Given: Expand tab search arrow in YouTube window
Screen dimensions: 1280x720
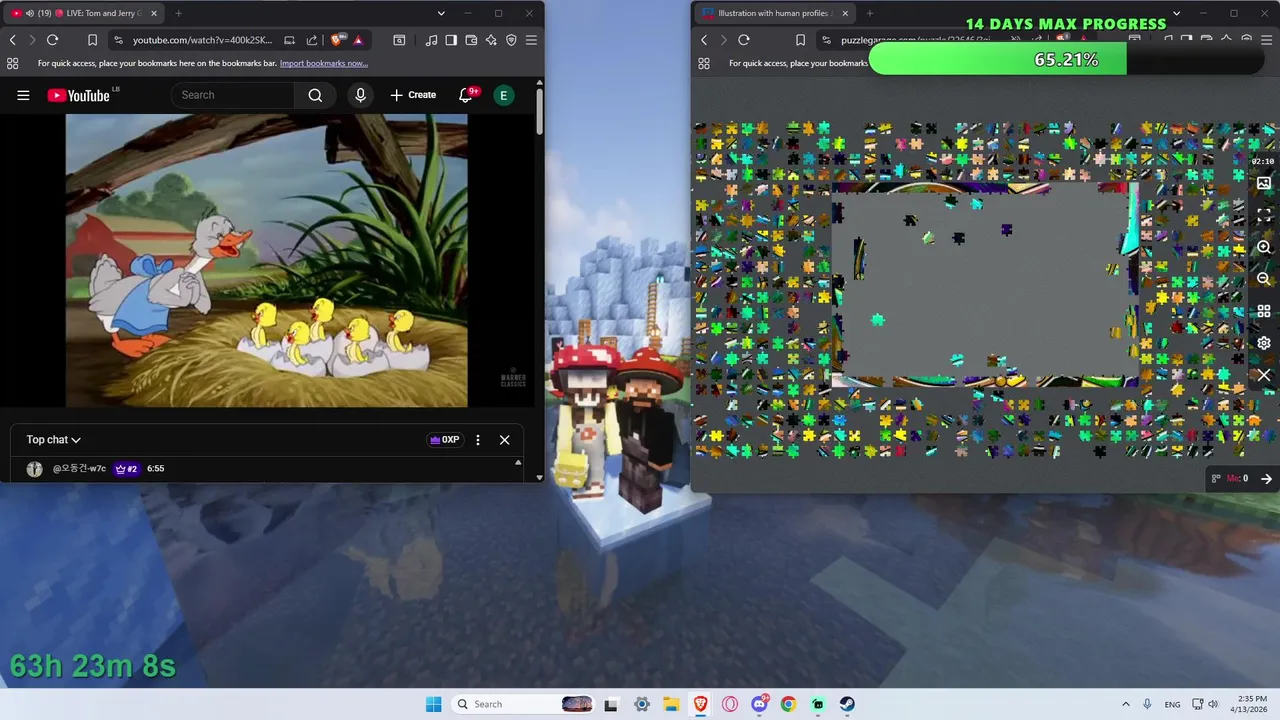Looking at the screenshot, I should tap(441, 13).
